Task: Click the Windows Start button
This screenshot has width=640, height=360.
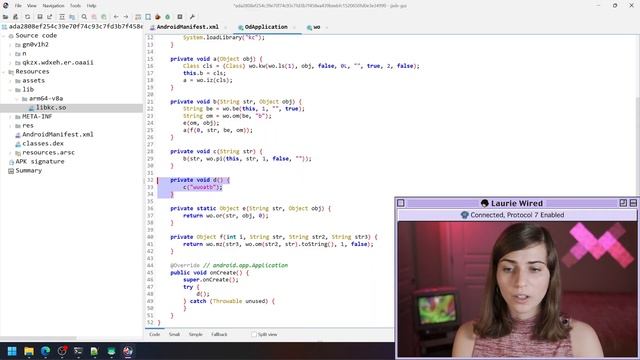Action: pyautogui.click(x=12, y=351)
